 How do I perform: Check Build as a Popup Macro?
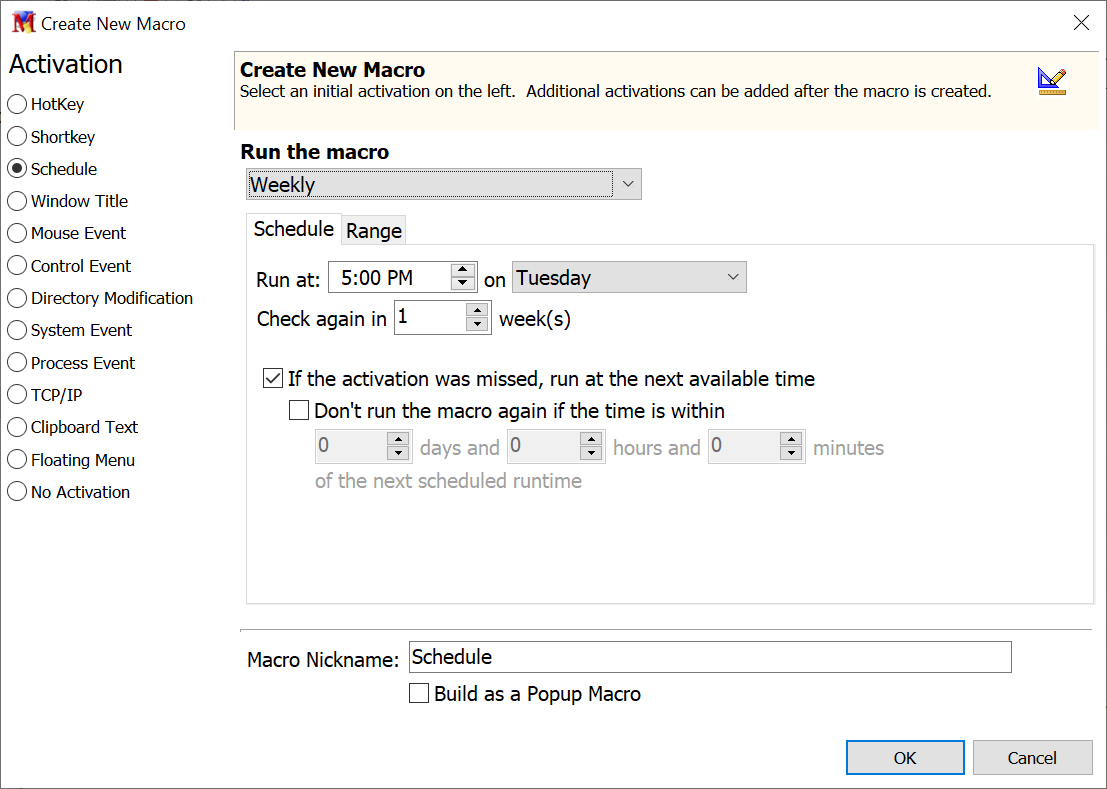(x=420, y=694)
